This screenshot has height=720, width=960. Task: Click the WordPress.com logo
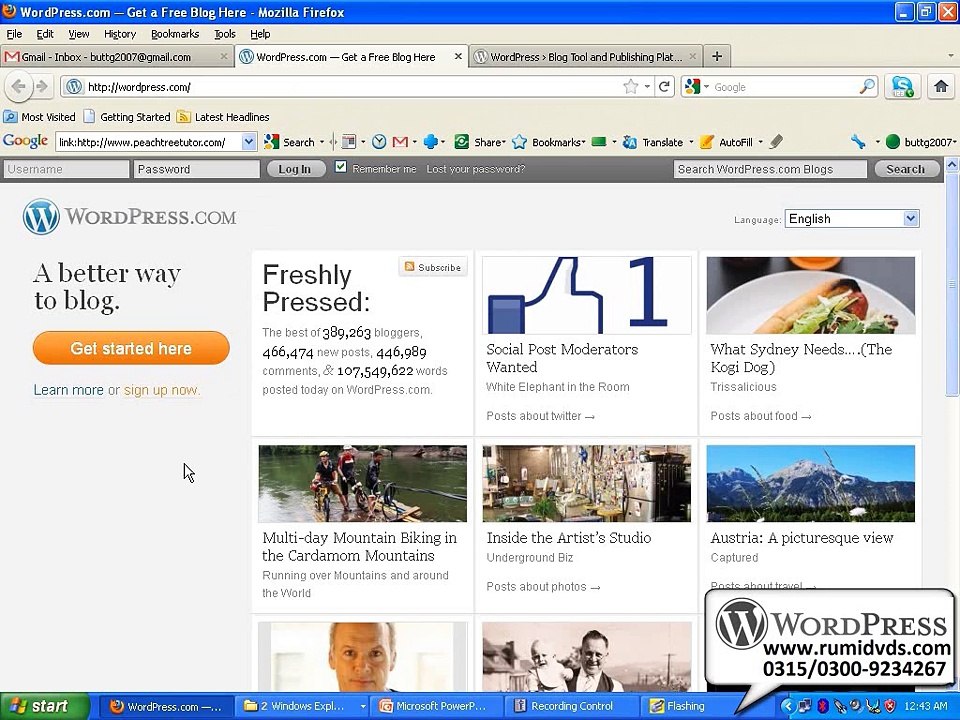(x=129, y=217)
